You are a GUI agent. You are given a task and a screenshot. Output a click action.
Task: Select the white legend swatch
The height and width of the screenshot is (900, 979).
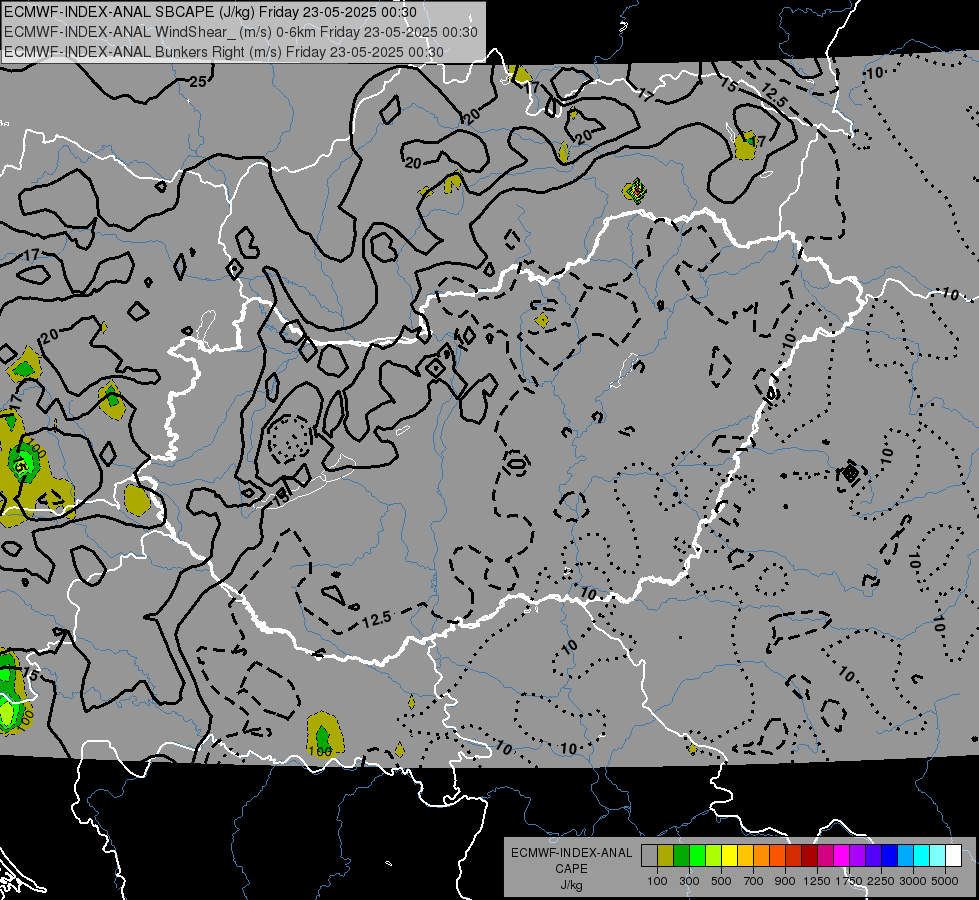[x=953, y=856]
